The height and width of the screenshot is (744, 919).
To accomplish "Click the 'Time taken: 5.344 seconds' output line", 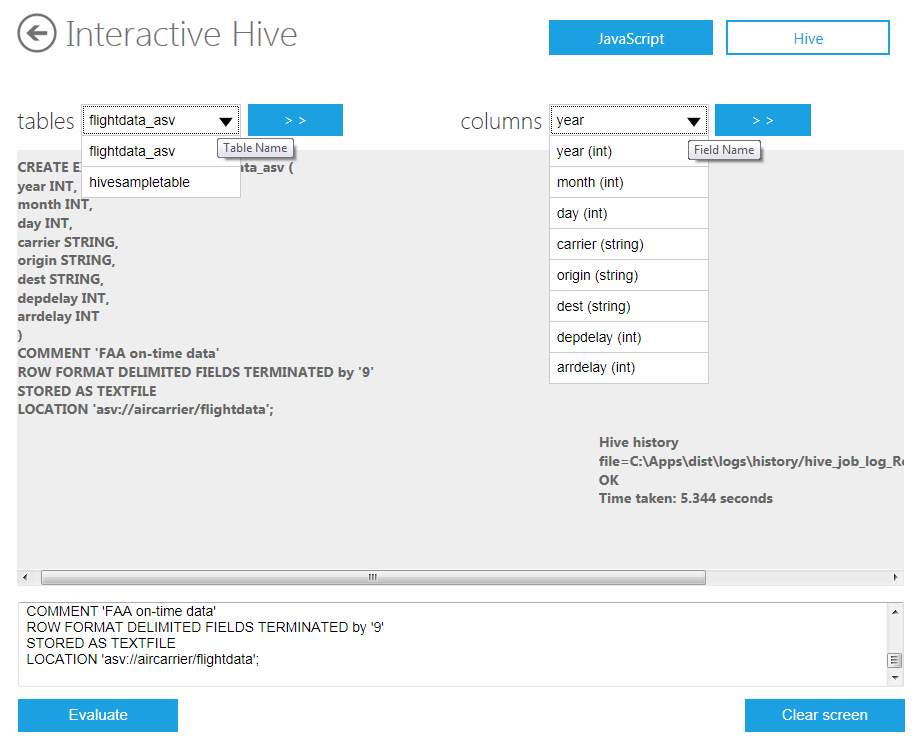I will [686, 498].
